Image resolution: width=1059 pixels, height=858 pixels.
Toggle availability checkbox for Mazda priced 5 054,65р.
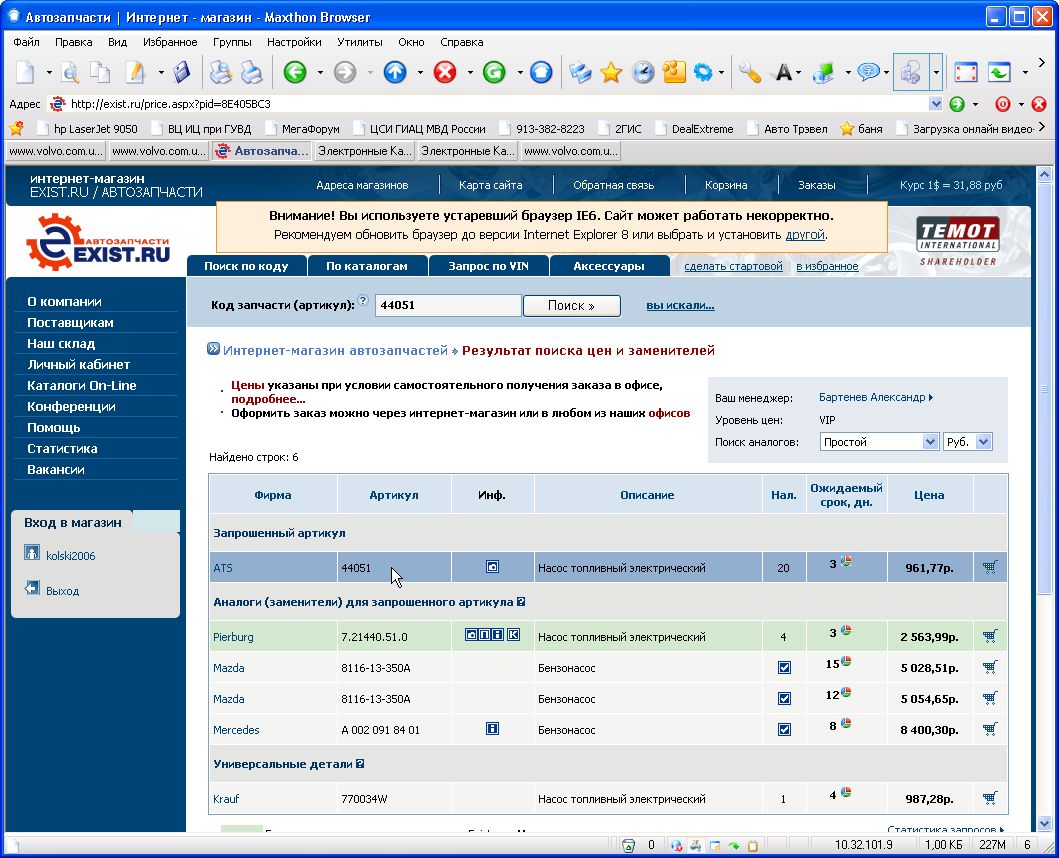pos(784,698)
